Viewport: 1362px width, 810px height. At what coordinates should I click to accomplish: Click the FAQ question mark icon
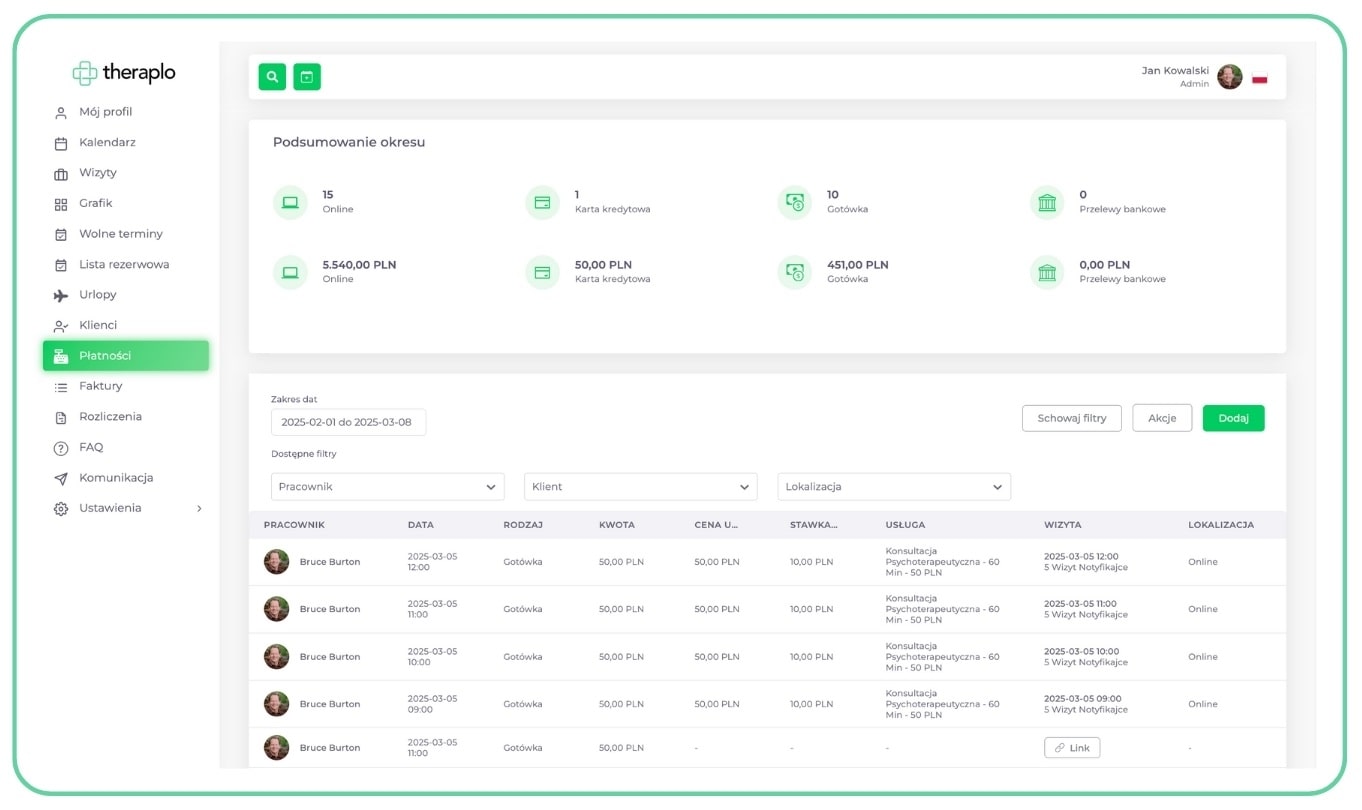pyautogui.click(x=61, y=448)
